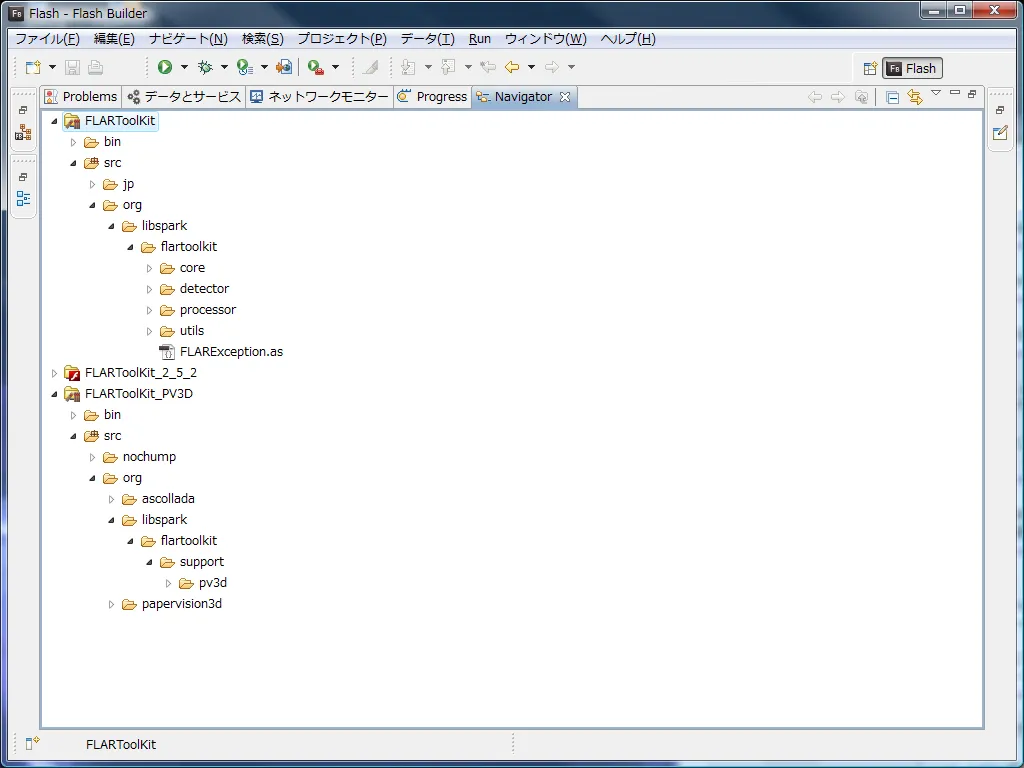This screenshot has width=1024, height=768.
Task: Expand the FLARToolKit_2_5_2 project
Action: tap(54, 374)
